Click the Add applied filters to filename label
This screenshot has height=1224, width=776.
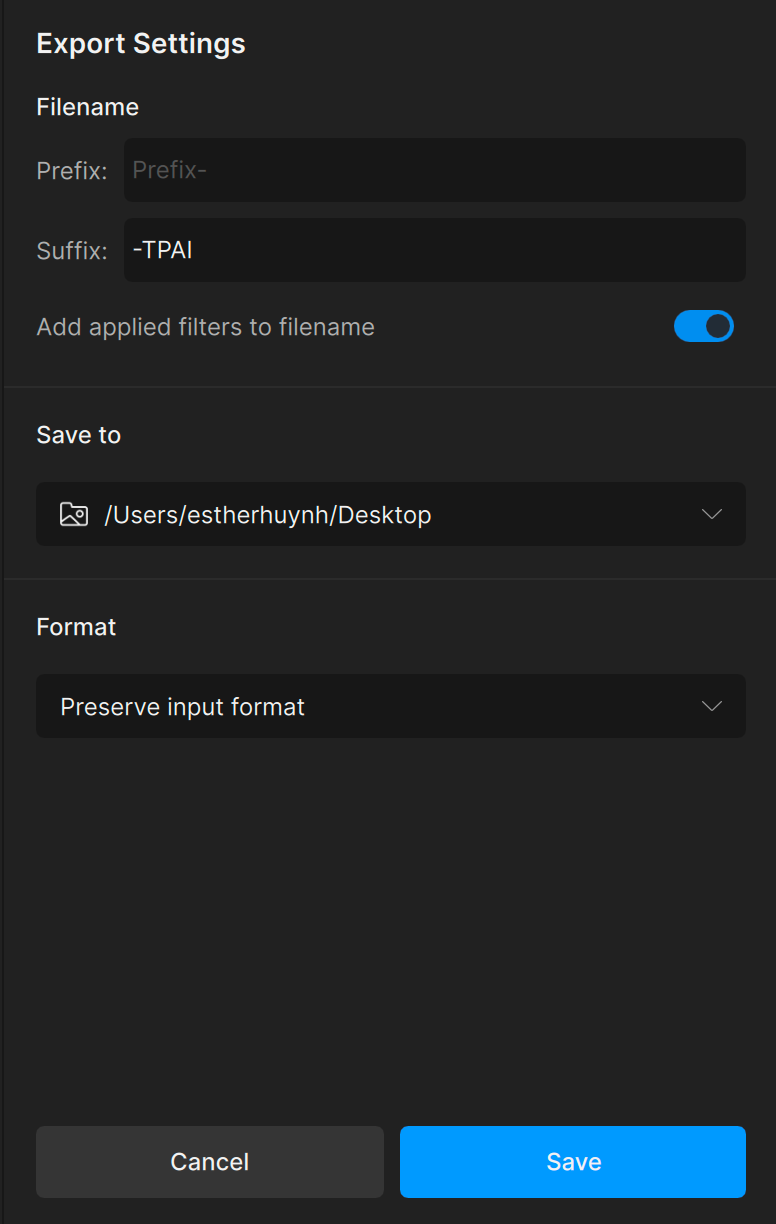point(205,327)
